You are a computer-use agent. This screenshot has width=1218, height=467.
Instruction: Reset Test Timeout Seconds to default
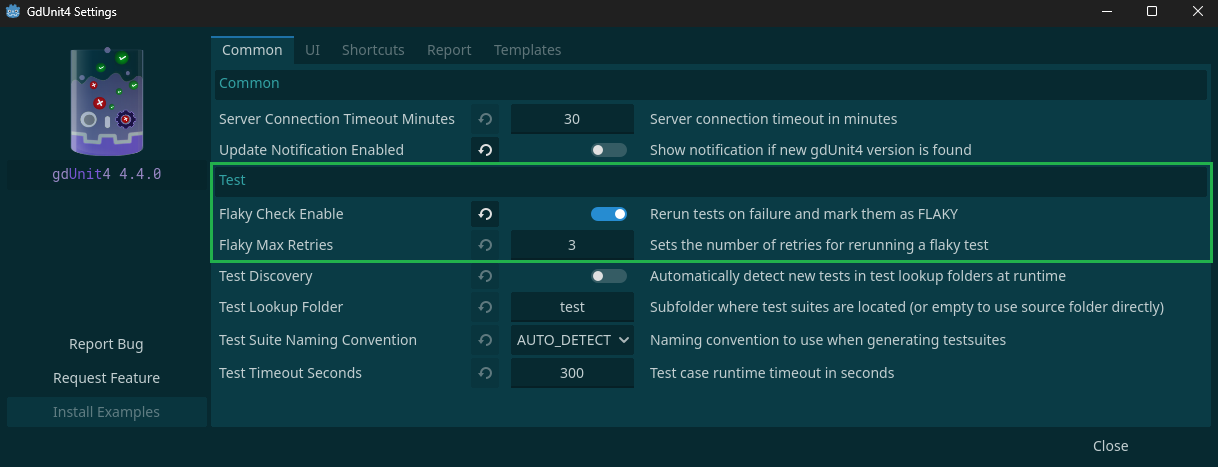coord(485,373)
